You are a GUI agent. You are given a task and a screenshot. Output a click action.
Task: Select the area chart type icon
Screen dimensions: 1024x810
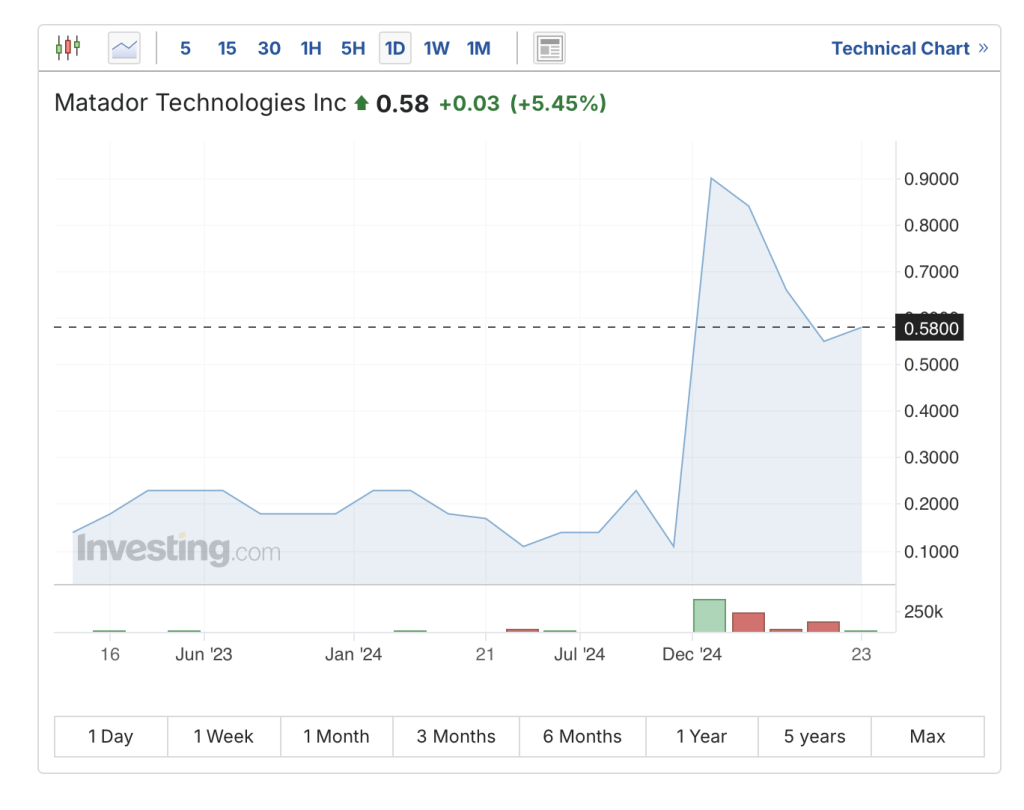click(124, 48)
